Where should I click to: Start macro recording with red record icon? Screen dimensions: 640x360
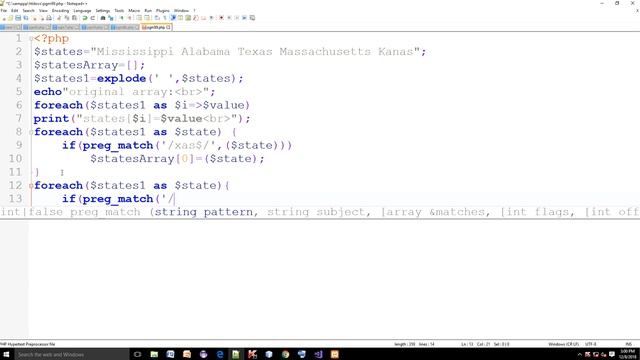221,18
